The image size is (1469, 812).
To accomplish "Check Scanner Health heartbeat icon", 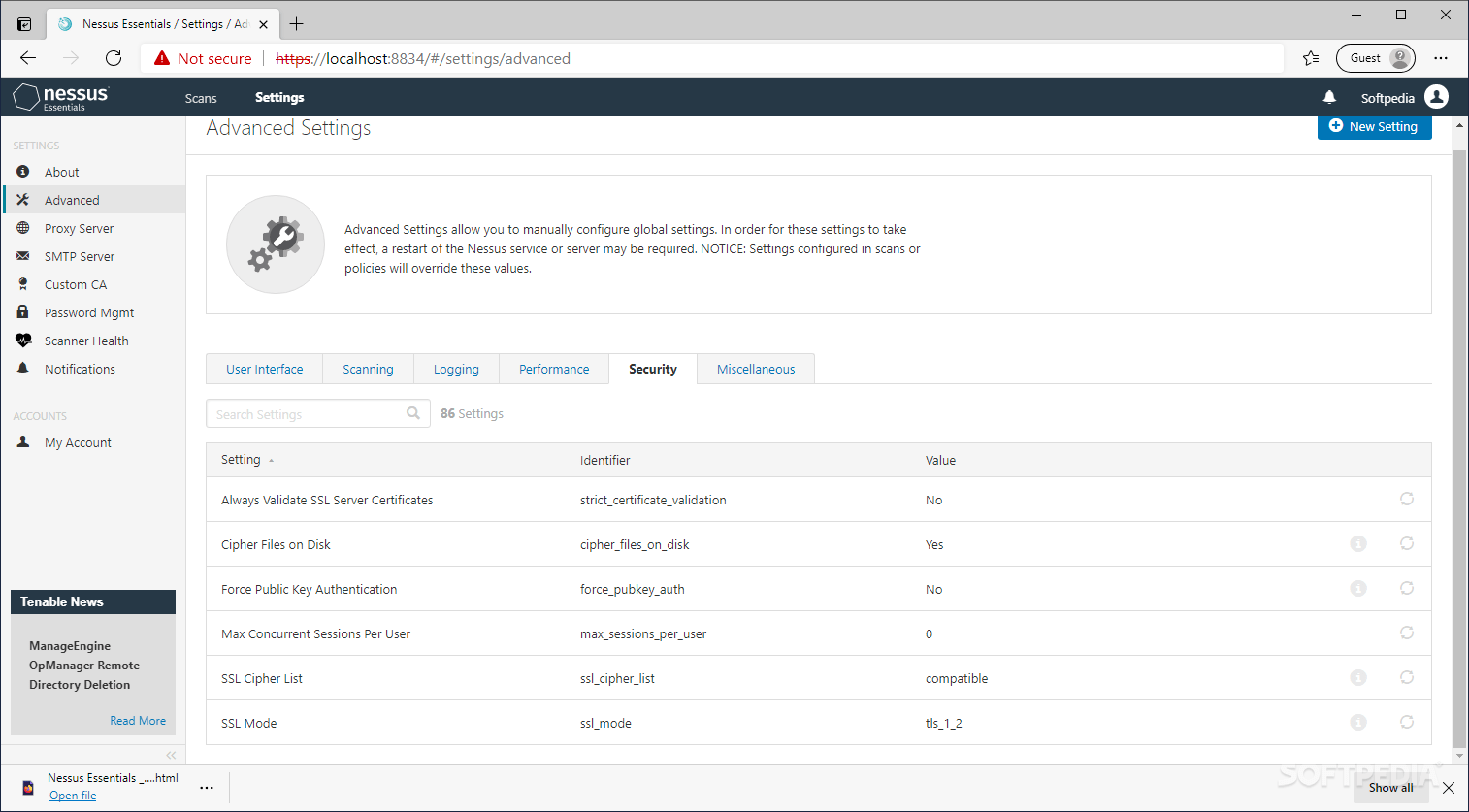I will pyautogui.click(x=22, y=341).
